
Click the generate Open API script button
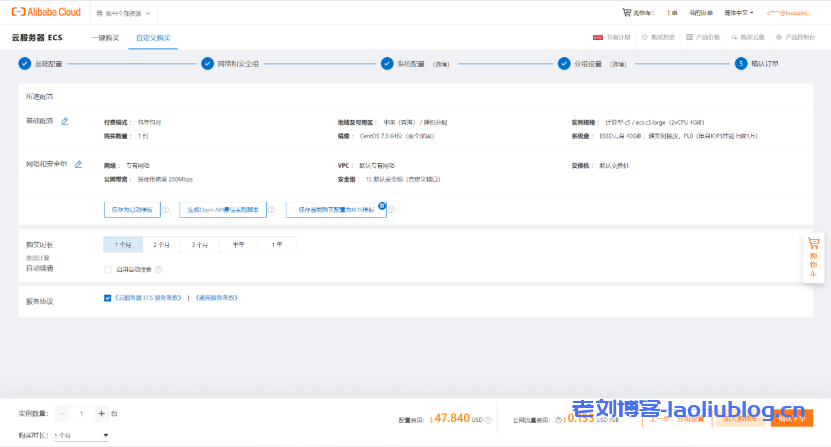click(x=224, y=210)
